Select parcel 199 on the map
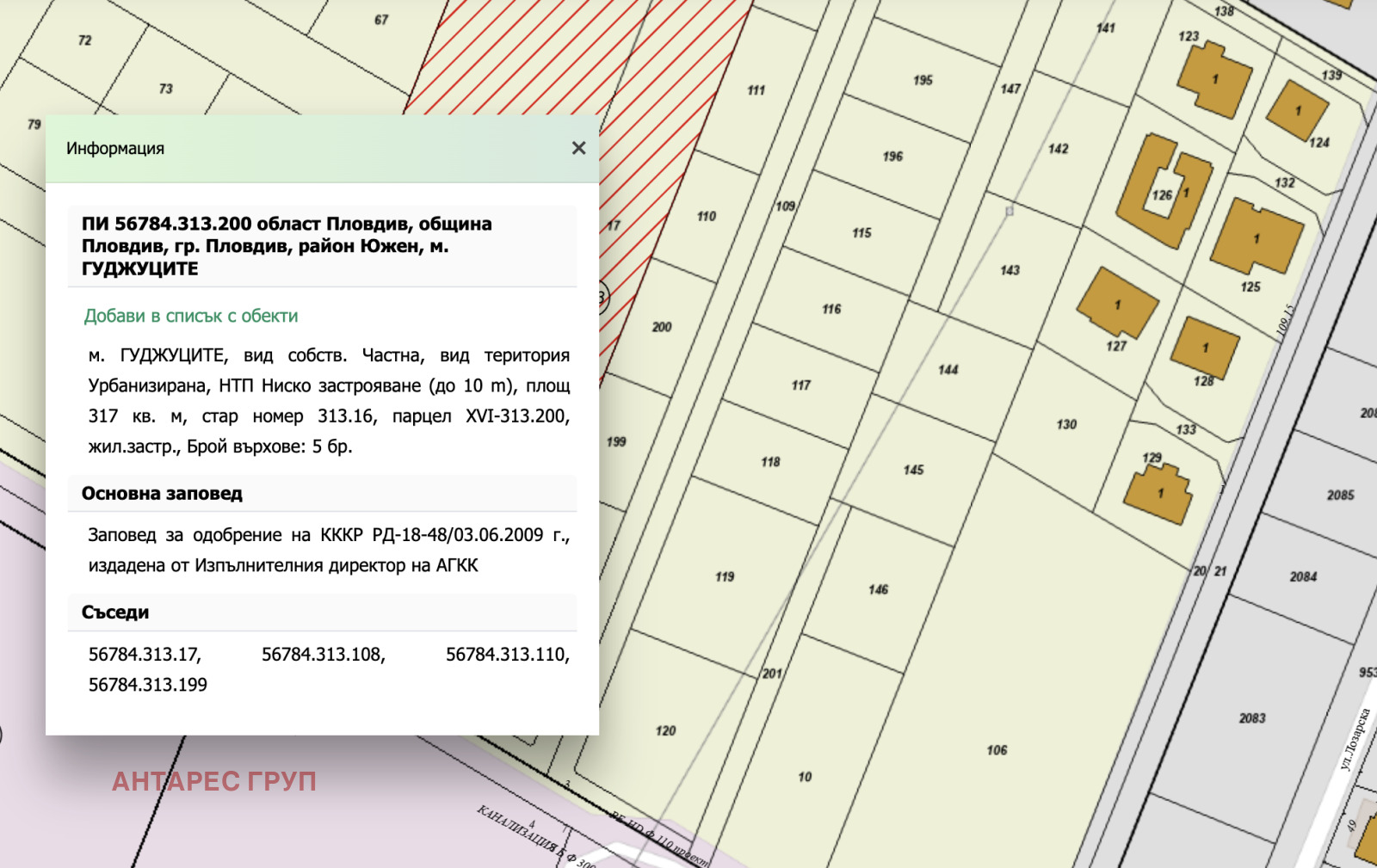The image size is (1377, 868). tap(616, 441)
